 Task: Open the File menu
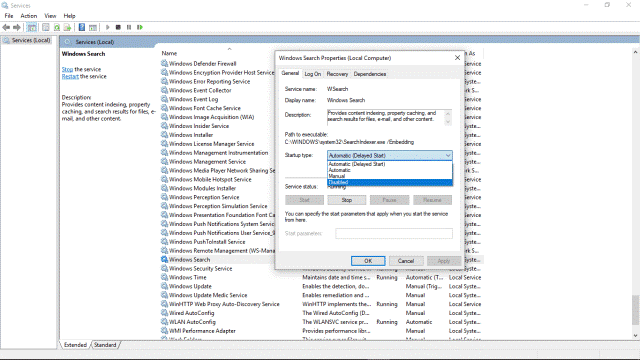tap(9, 16)
